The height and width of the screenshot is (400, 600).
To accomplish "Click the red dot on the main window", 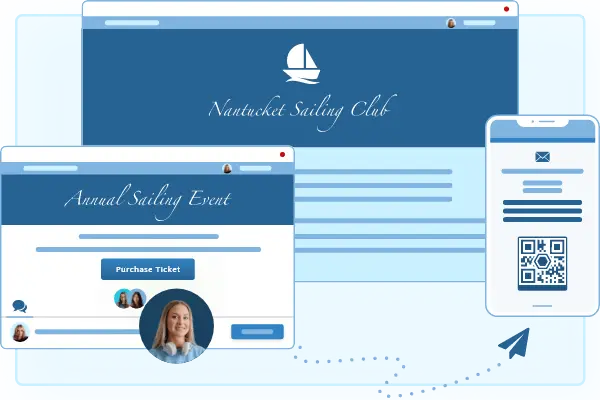I will (x=507, y=9).
